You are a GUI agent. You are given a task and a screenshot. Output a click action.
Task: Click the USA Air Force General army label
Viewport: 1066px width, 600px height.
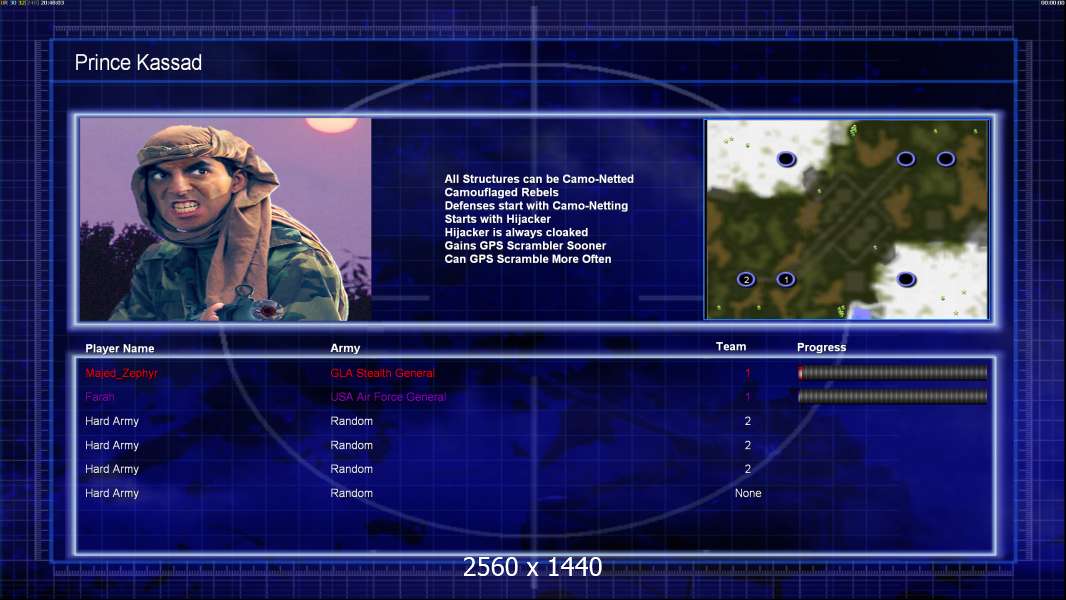coord(388,397)
